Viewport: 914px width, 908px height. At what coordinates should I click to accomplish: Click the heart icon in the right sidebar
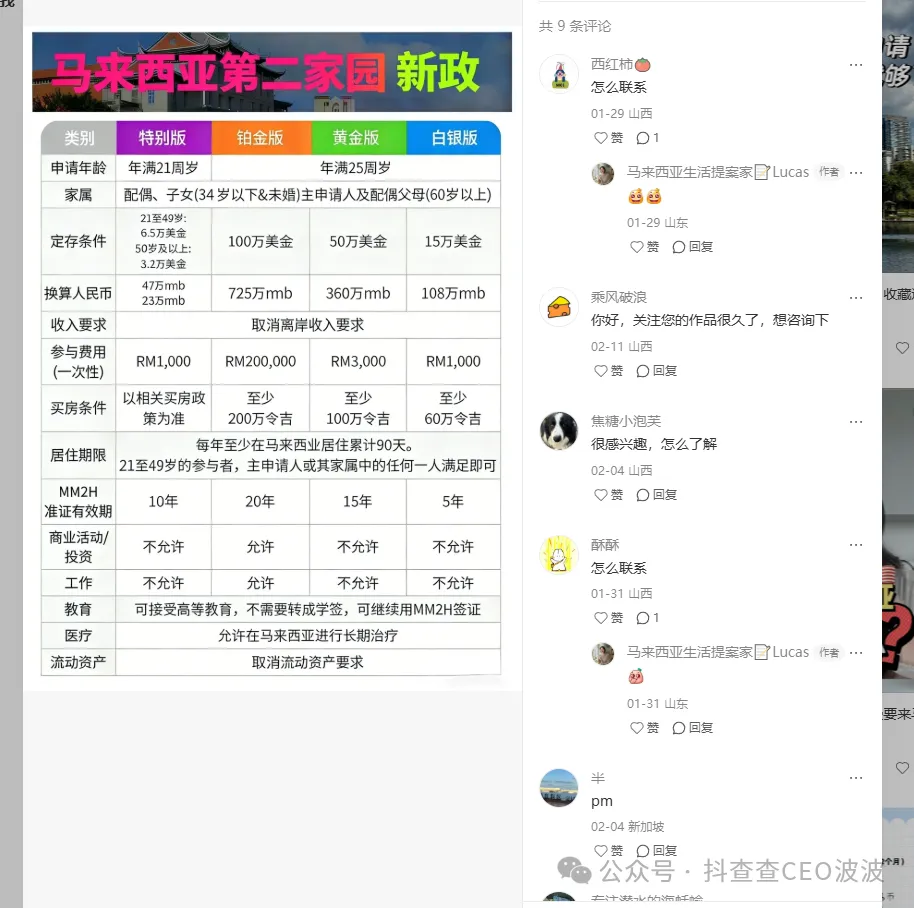click(902, 348)
